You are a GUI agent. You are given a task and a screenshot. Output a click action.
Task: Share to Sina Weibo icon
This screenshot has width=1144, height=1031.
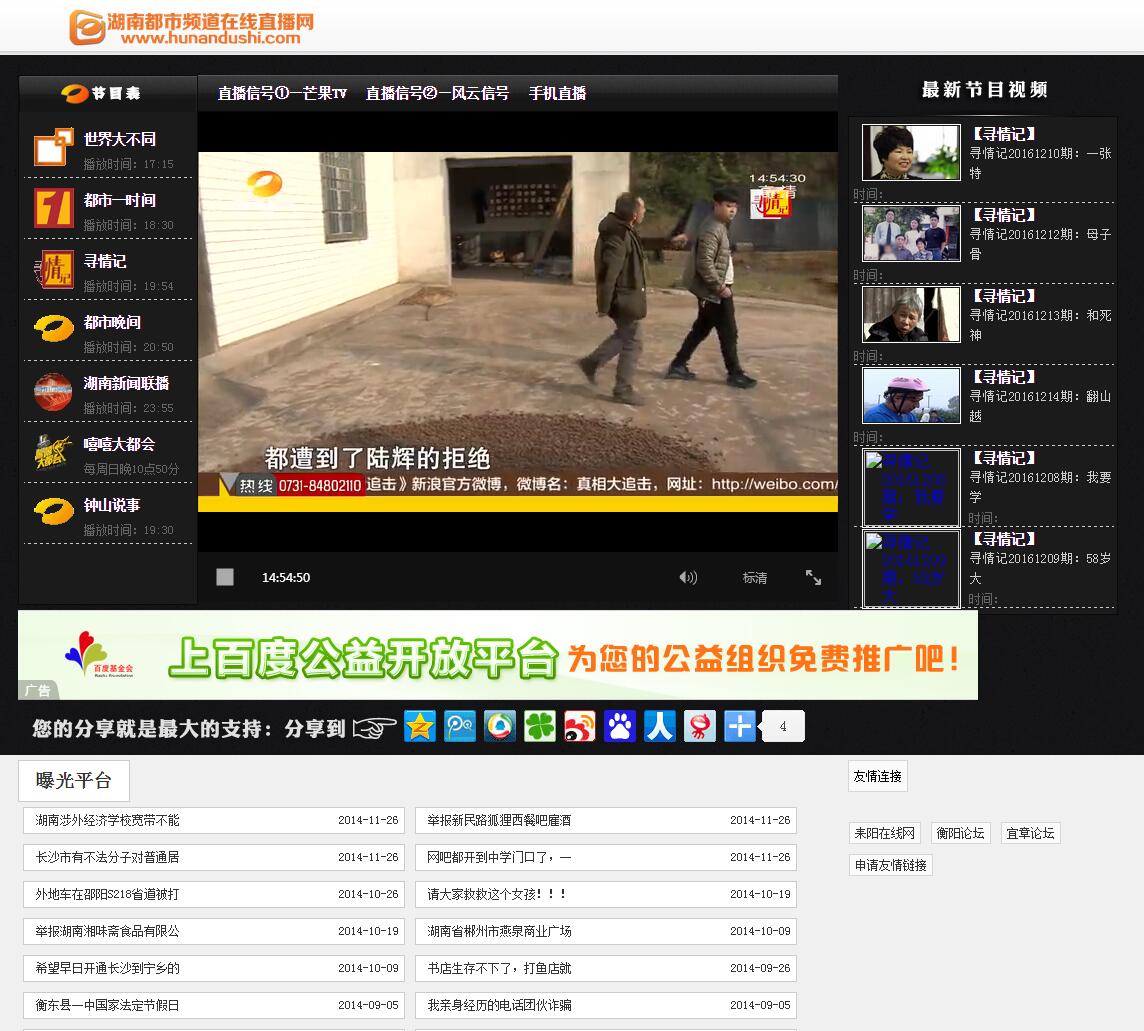(580, 726)
